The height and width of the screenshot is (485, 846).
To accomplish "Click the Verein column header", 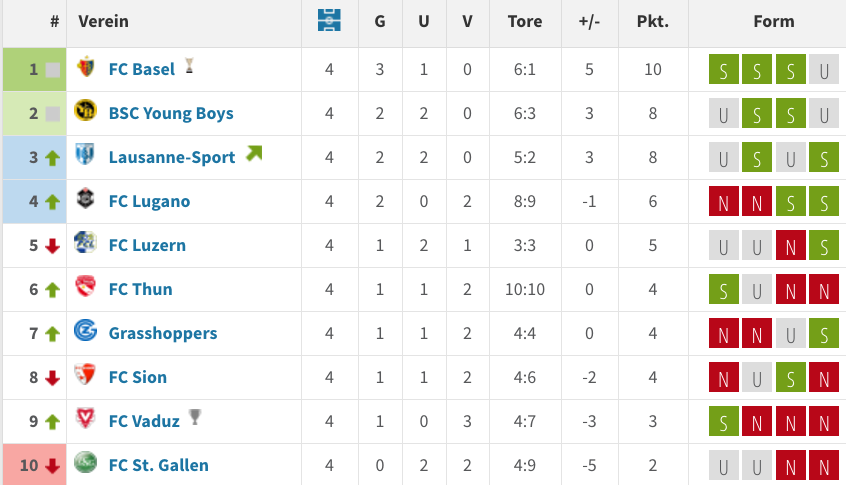I will coord(104,22).
